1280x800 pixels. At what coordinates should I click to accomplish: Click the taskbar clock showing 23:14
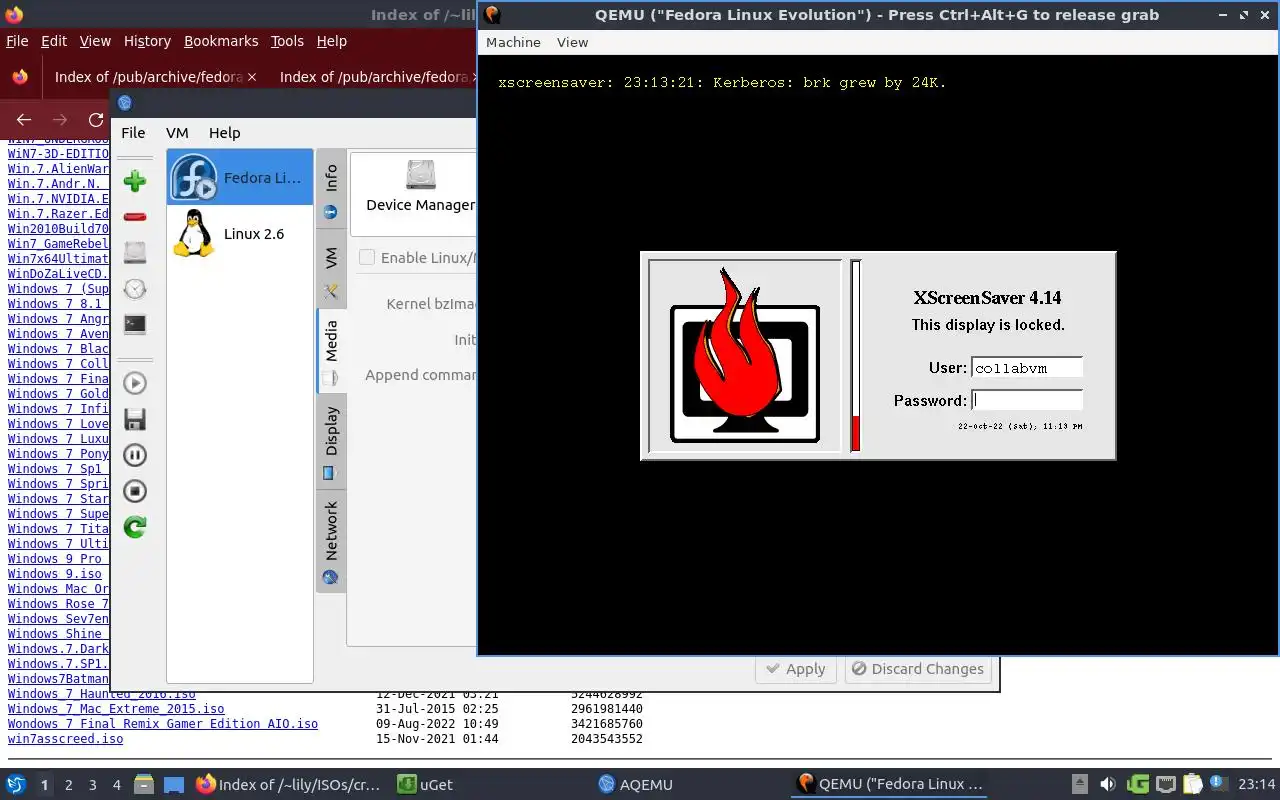[x=1256, y=785]
